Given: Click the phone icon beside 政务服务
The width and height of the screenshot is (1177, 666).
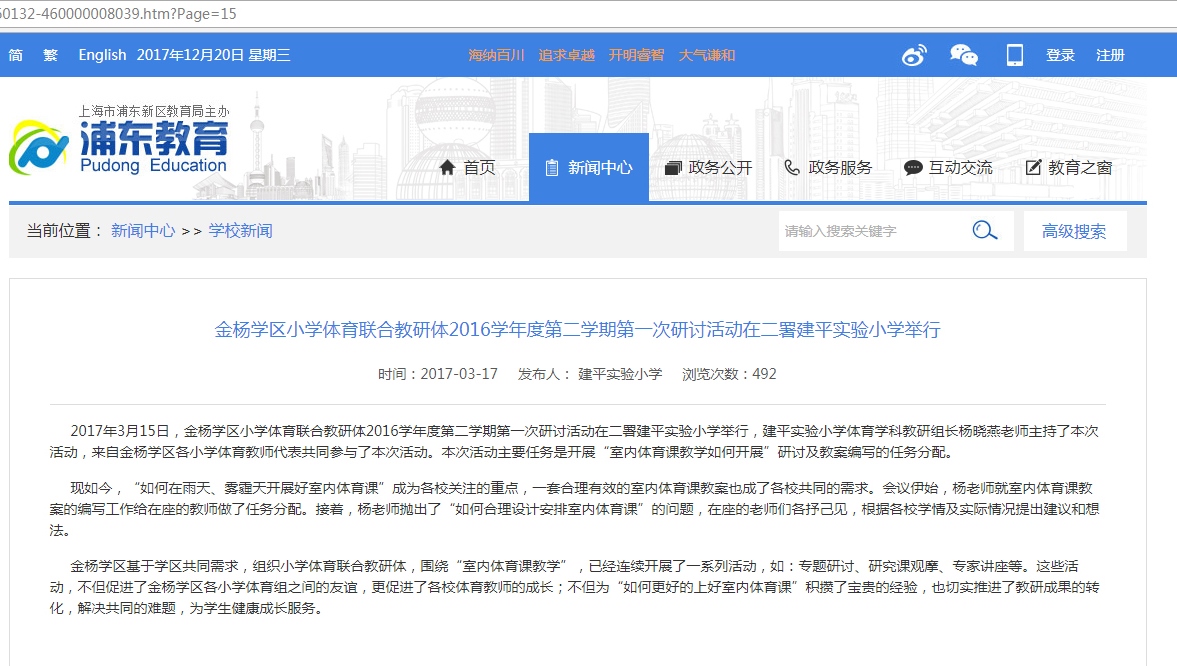Looking at the screenshot, I should [x=792, y=167].
